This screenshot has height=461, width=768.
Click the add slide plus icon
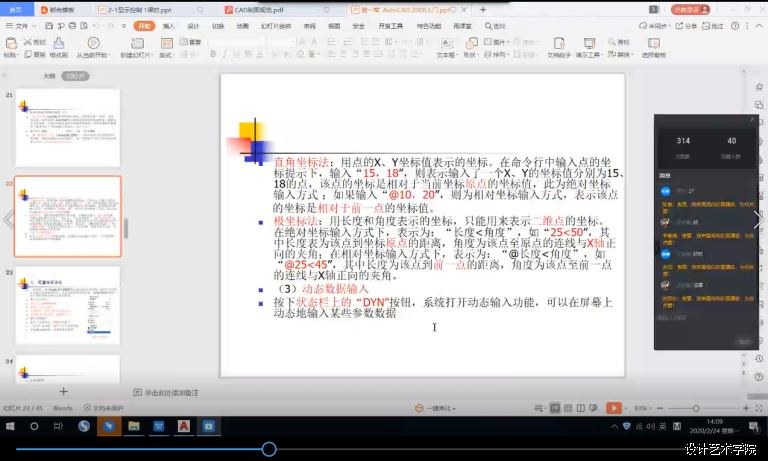pos(64,391)
